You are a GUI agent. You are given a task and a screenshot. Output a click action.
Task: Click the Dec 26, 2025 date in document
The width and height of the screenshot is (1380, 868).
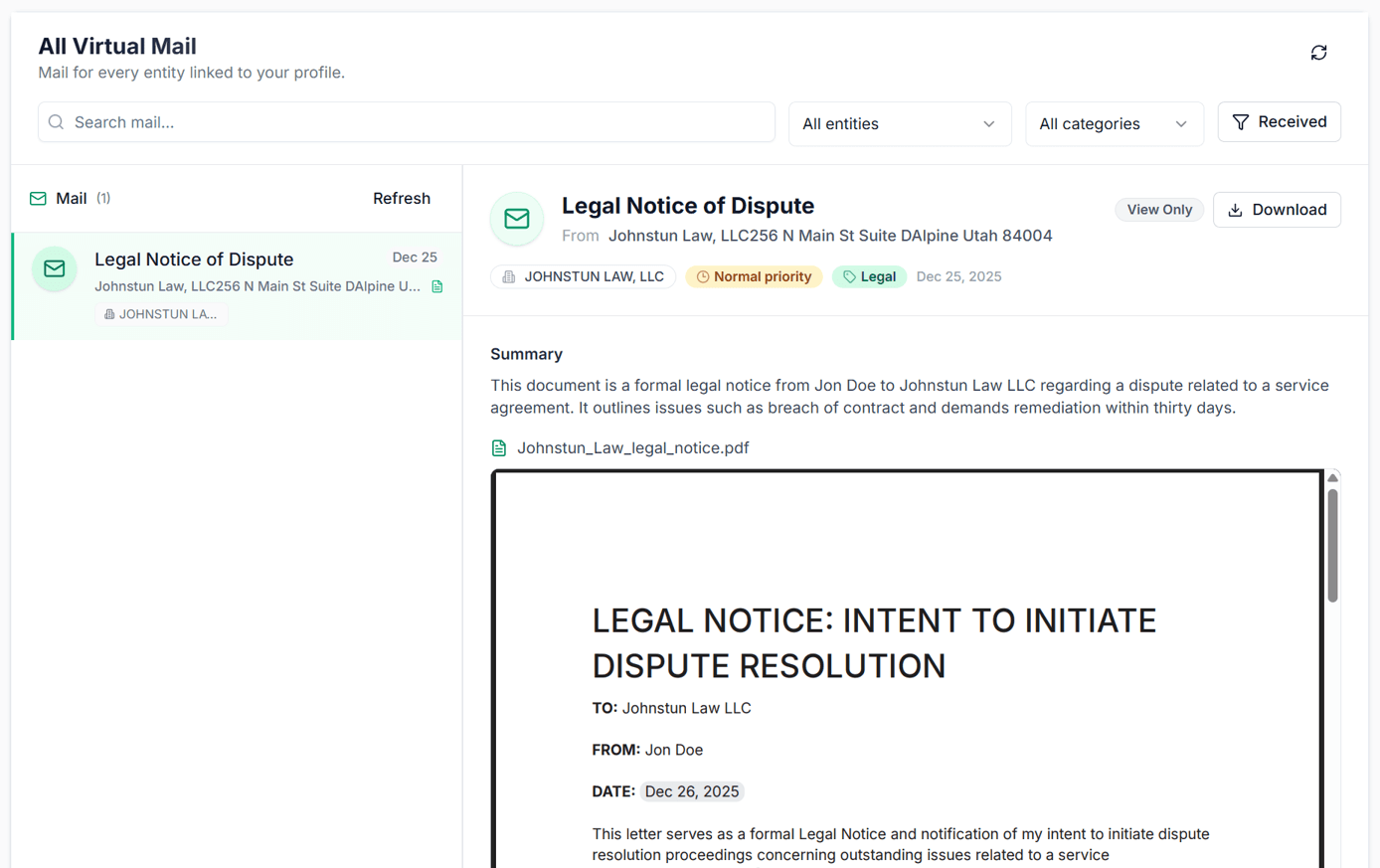[x=692, y=792]
